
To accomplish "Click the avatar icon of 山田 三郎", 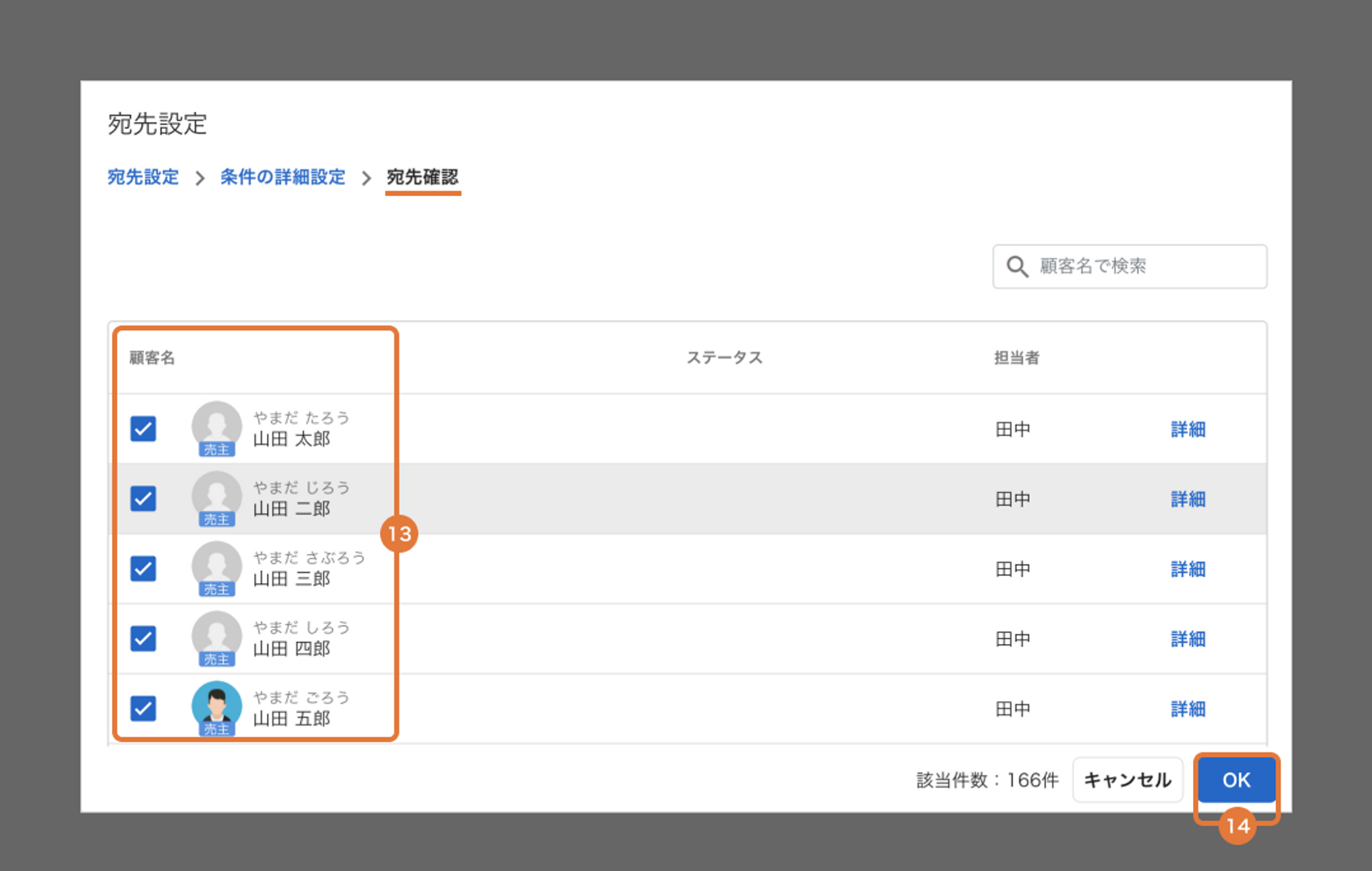I will [217, 565].
